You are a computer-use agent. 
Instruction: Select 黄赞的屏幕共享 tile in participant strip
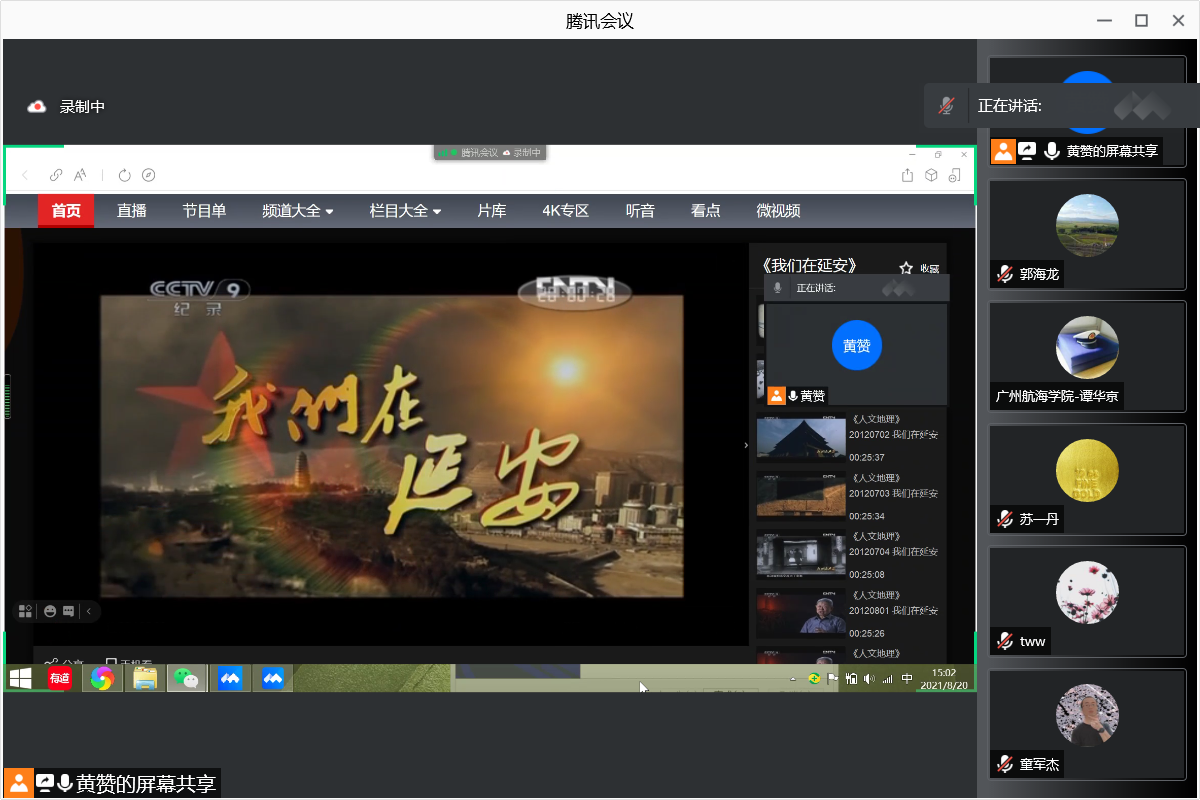1087,112
